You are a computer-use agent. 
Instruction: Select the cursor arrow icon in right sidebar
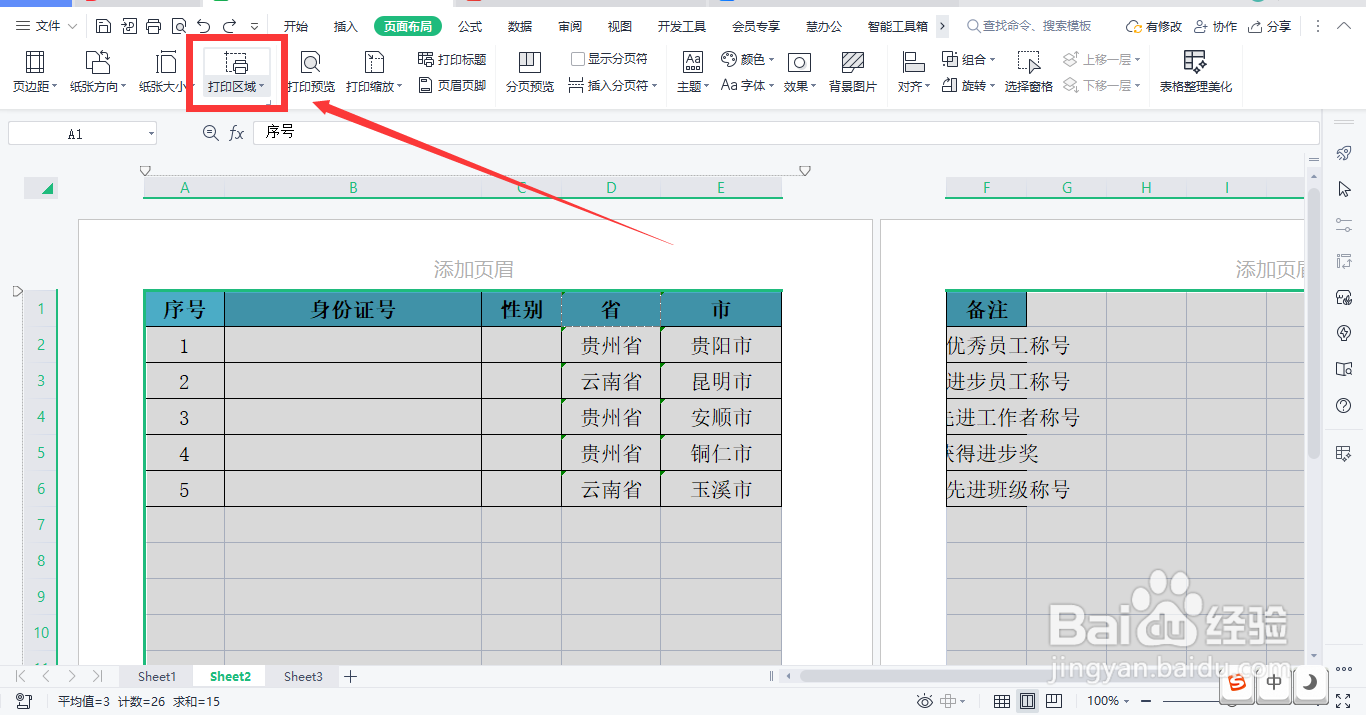(x=1344, y=188)
